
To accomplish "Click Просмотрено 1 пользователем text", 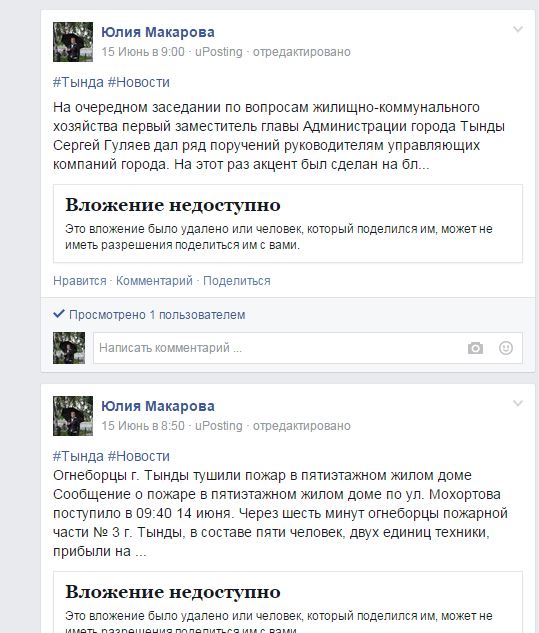I will tap(157, 314).
